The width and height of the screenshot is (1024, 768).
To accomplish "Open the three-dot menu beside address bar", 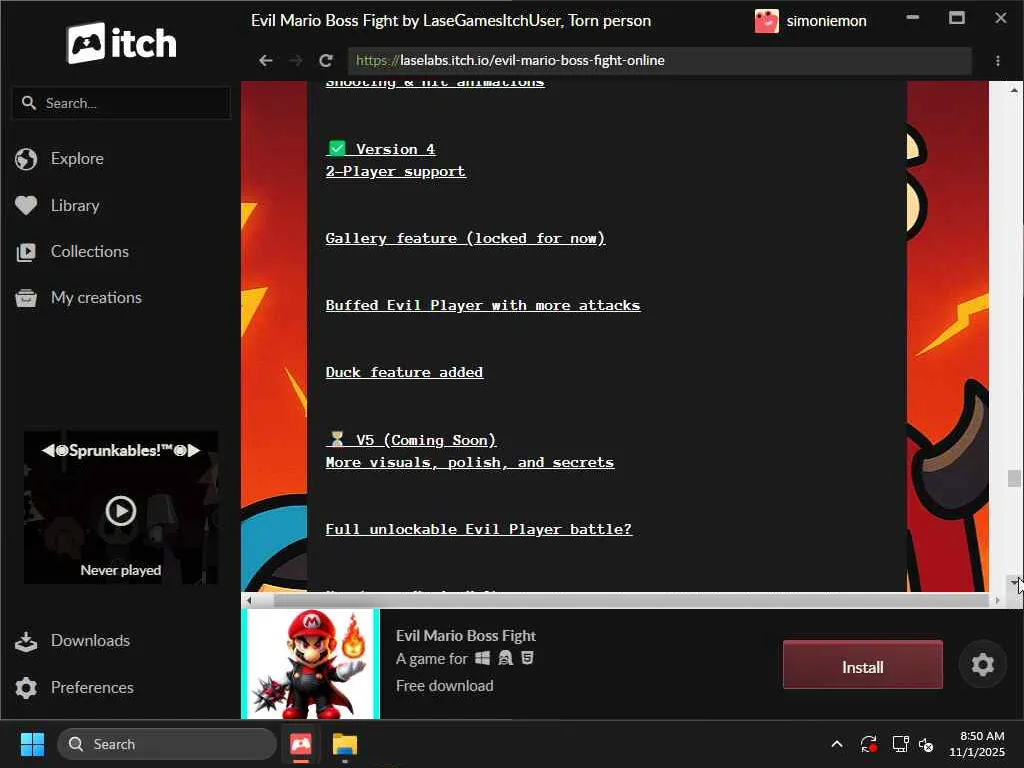I will 998,61.
